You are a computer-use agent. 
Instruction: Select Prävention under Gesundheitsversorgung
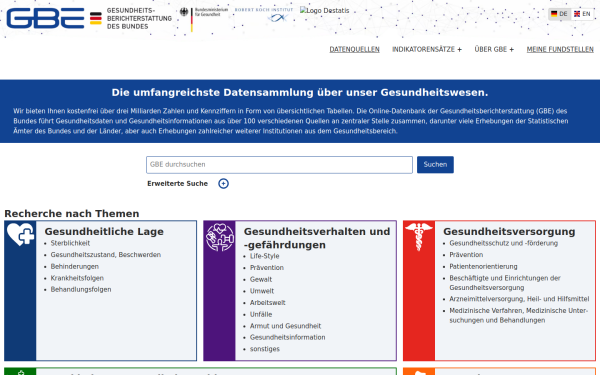[x=466, y=255]
